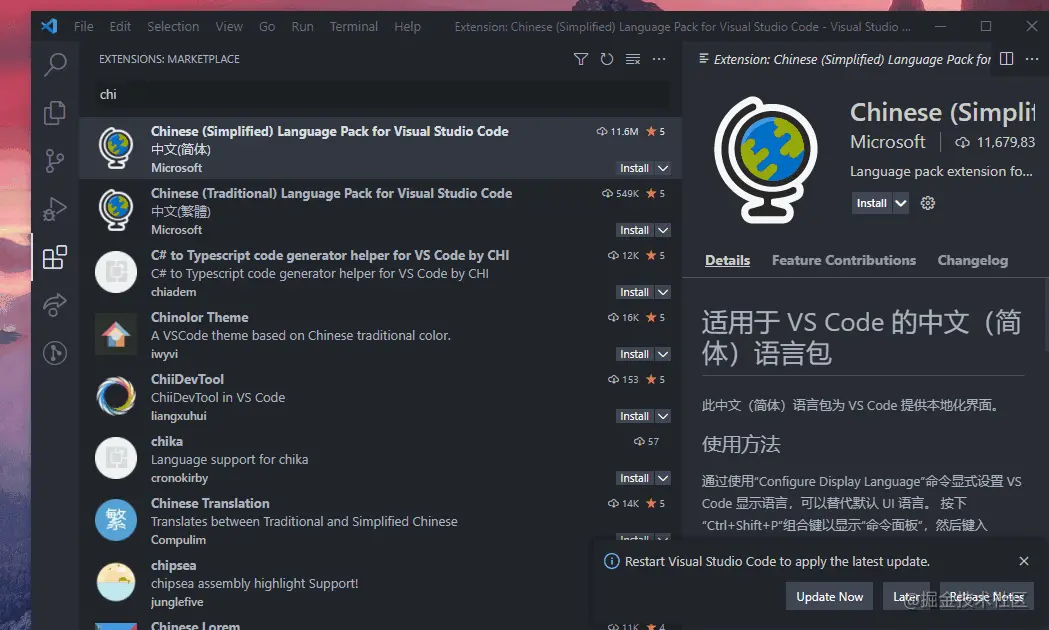Image resolution: width=1049 pixels, height=630 pixels.
Task: Install the ChiiDevTool extension
Action: point(634,416)
